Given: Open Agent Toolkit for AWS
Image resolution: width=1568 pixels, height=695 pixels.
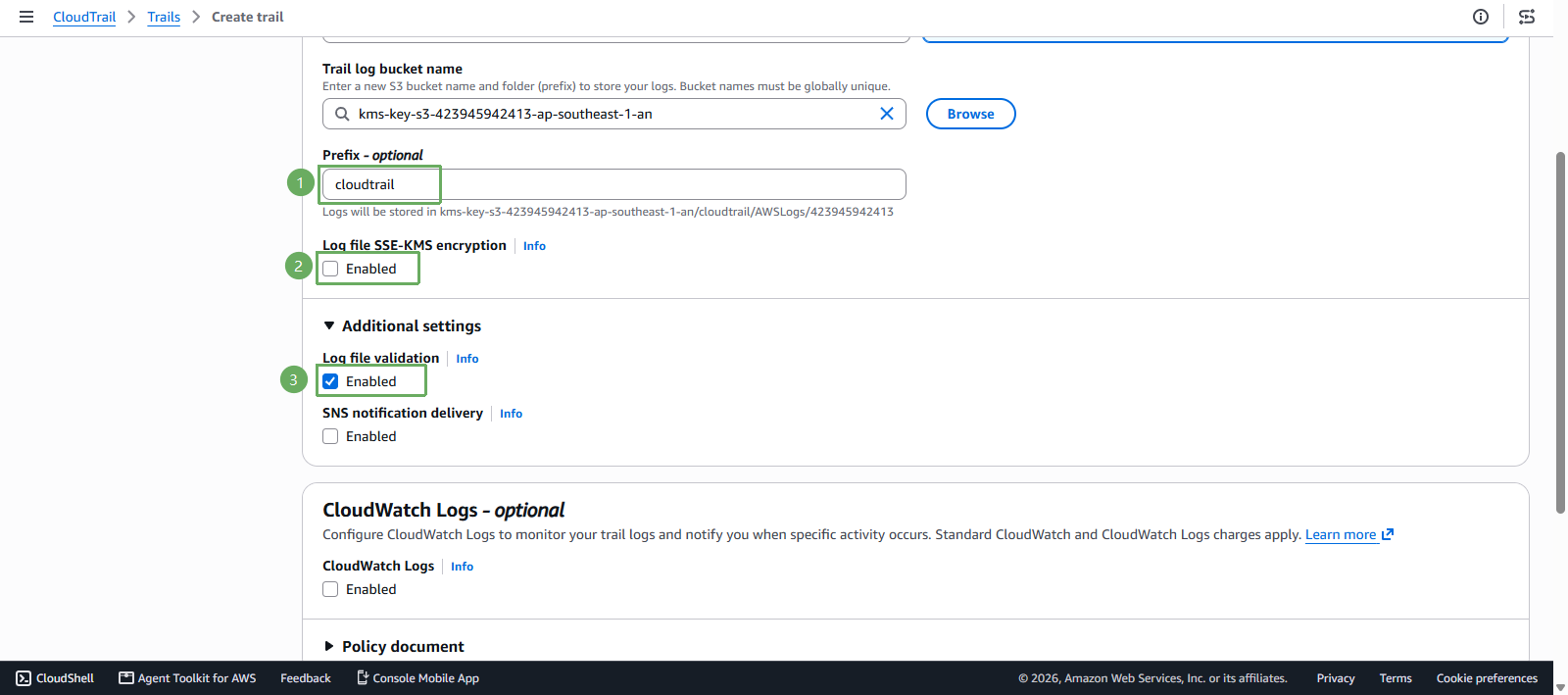Looking at the screenshot, I should click(x=187, y=678).
